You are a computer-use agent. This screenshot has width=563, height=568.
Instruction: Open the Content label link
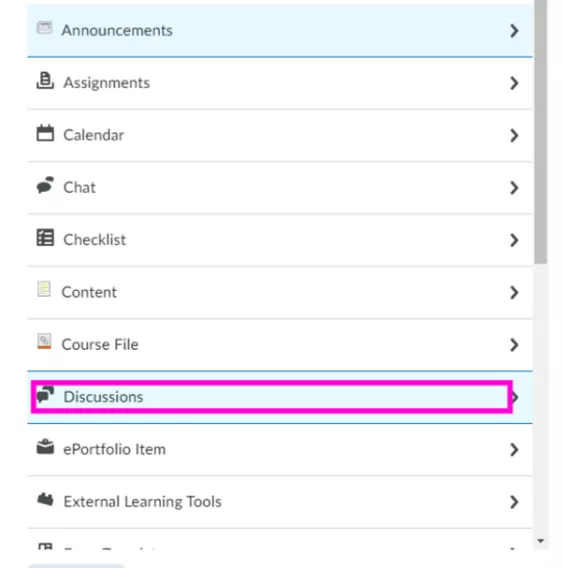coord(89,292)
